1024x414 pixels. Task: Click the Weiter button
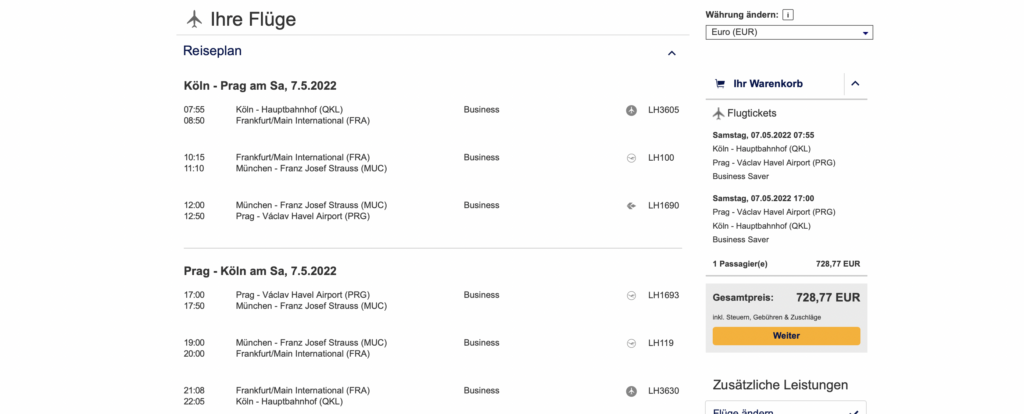[x=786, y=336]
